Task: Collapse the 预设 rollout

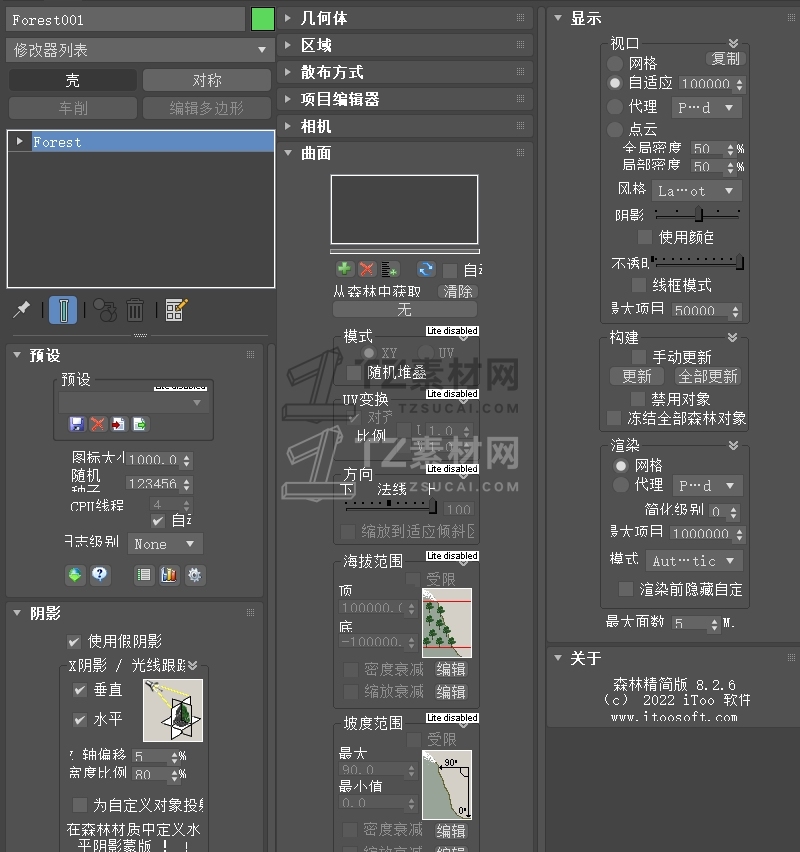Action: point(134,355)
